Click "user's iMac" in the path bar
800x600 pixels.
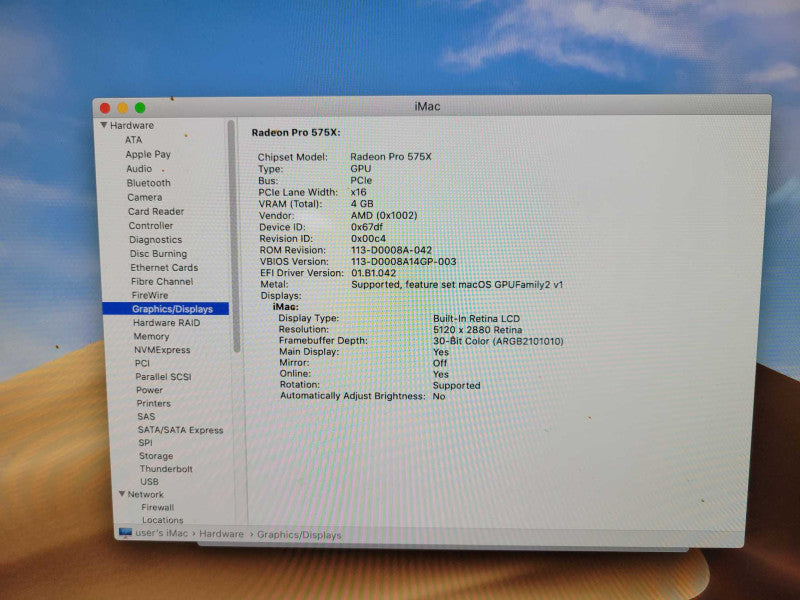(161, 533)
